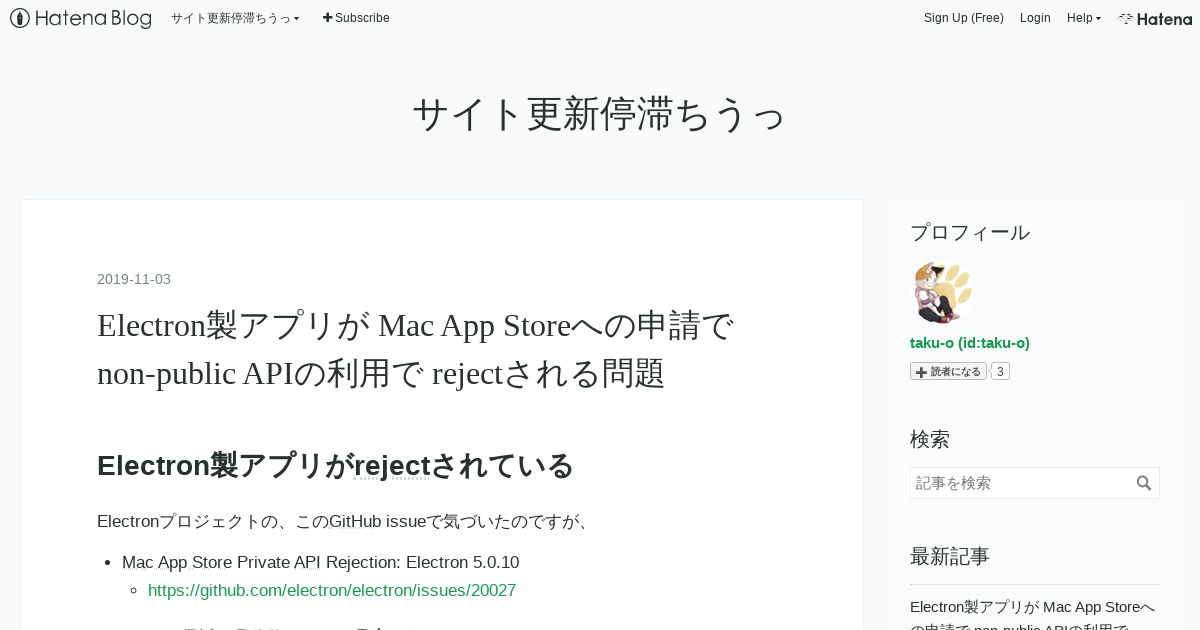Open Sign Up (Free) page
The height and width of the screenshot is (630, 1200).
963,18
